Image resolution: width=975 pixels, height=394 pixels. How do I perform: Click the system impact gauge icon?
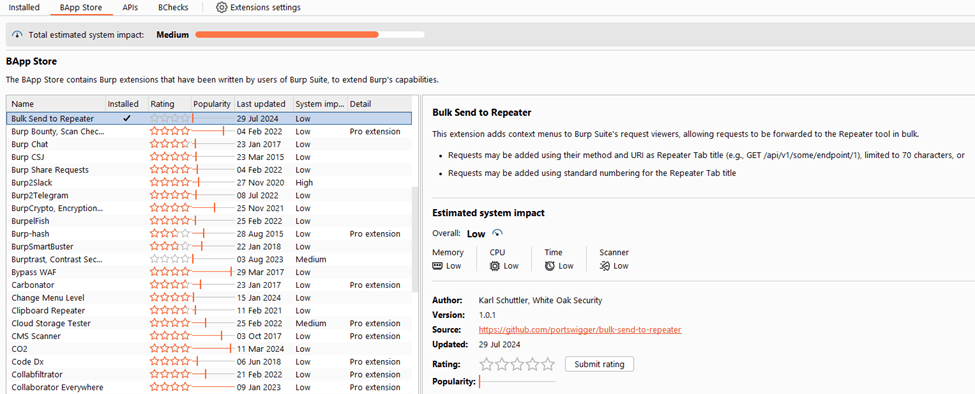pyautogui.click(x=17, y=35)
